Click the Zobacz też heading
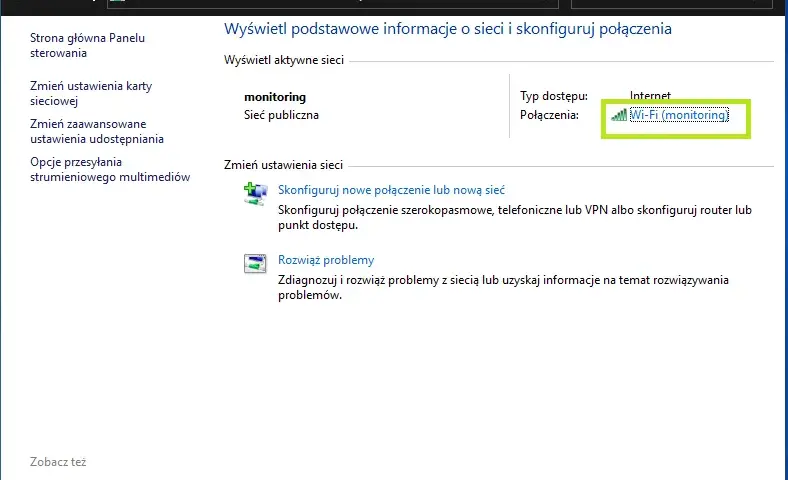788x480 pixels. [58, 462]
